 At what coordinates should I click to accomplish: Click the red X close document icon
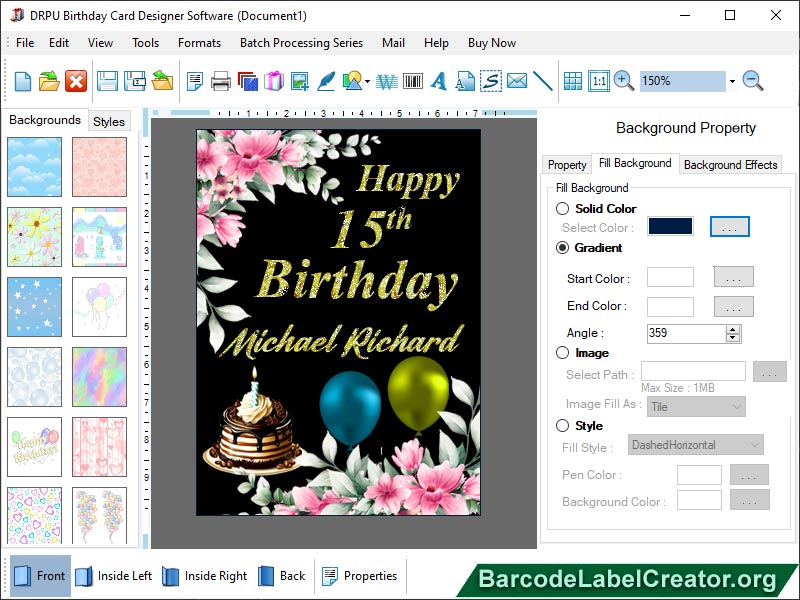[x=76, y=81]
